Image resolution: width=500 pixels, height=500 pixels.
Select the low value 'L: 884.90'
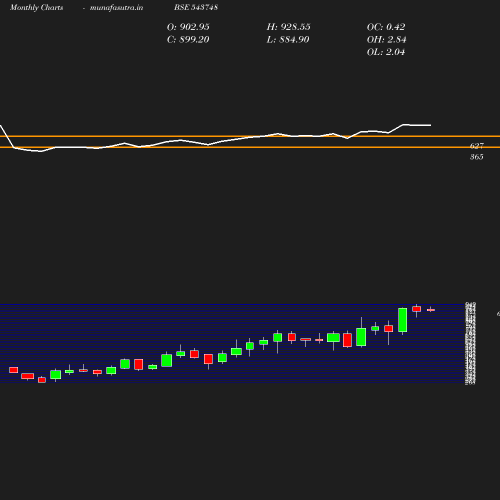(x=288, y=40)
